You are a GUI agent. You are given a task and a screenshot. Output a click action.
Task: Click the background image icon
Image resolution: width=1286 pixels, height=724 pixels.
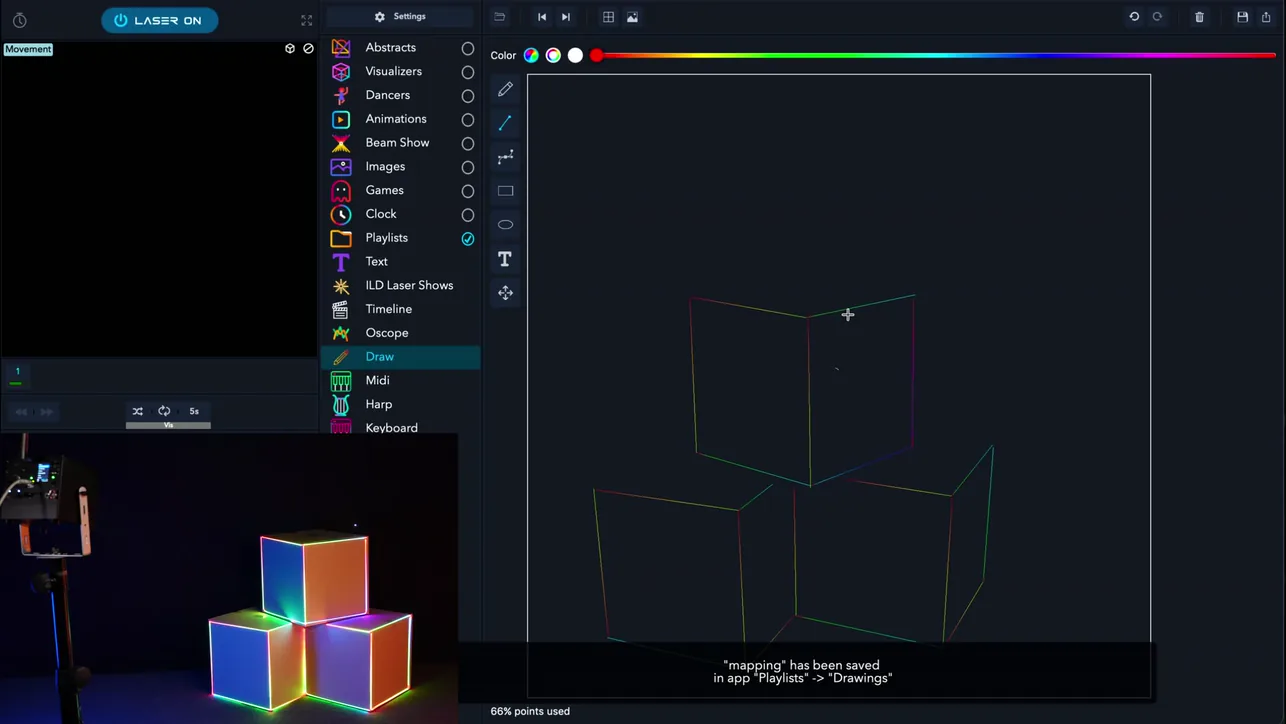[x=632, y=17]
